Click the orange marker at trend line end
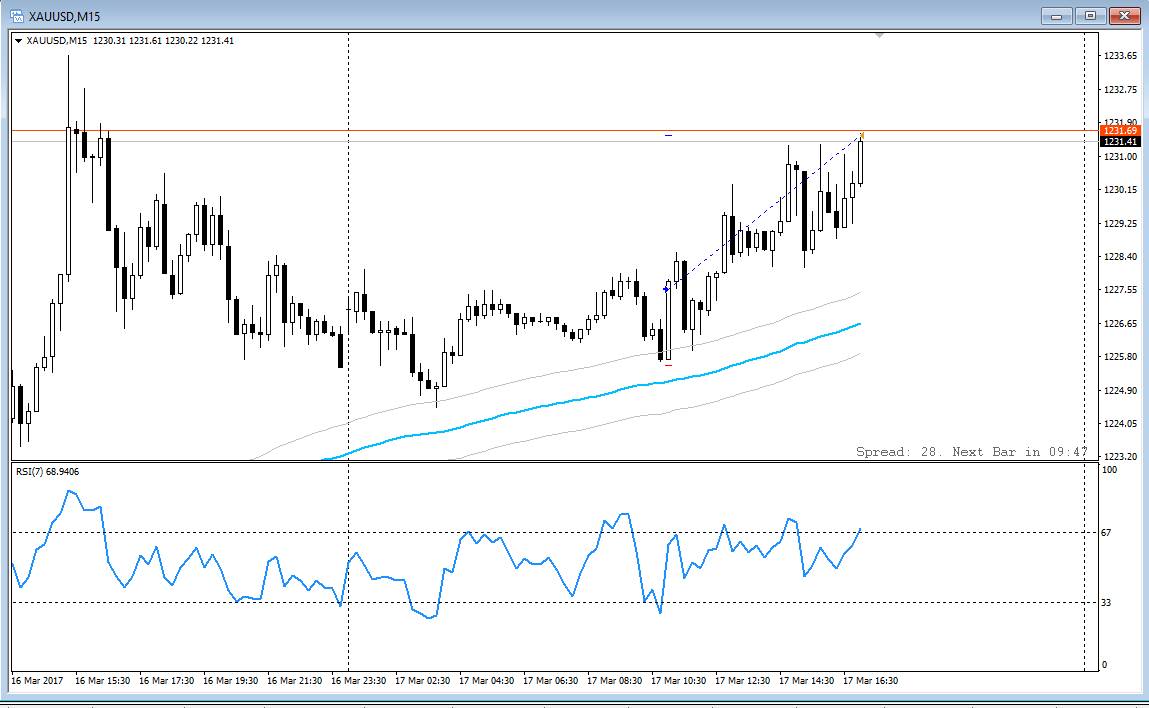Image resolution: width=1149 pixels, height=708 pixels. click(862, 136)
